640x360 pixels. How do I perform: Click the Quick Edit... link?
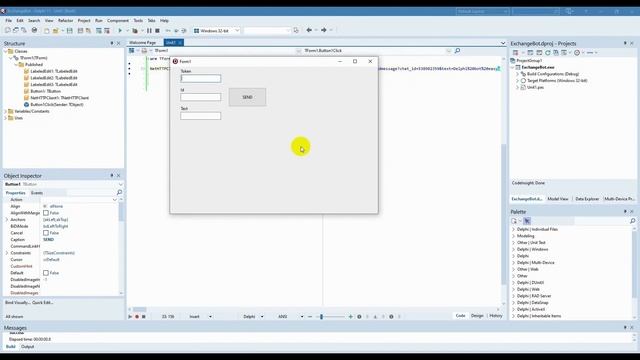pyautogui.click(x=42, y=302)
